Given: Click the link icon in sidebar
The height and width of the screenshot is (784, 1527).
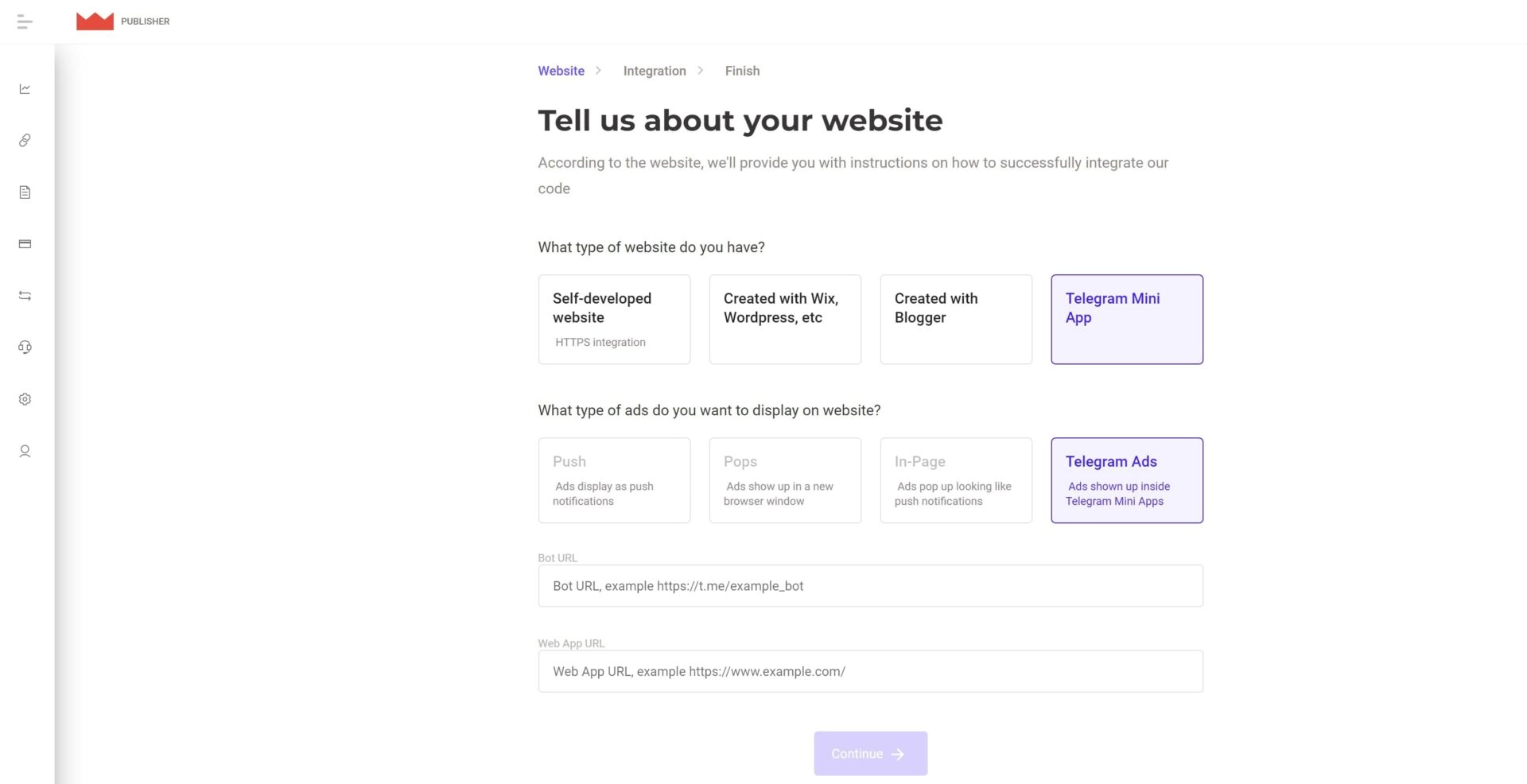Looking at the screenshot, I should click(x=25, y=141).
